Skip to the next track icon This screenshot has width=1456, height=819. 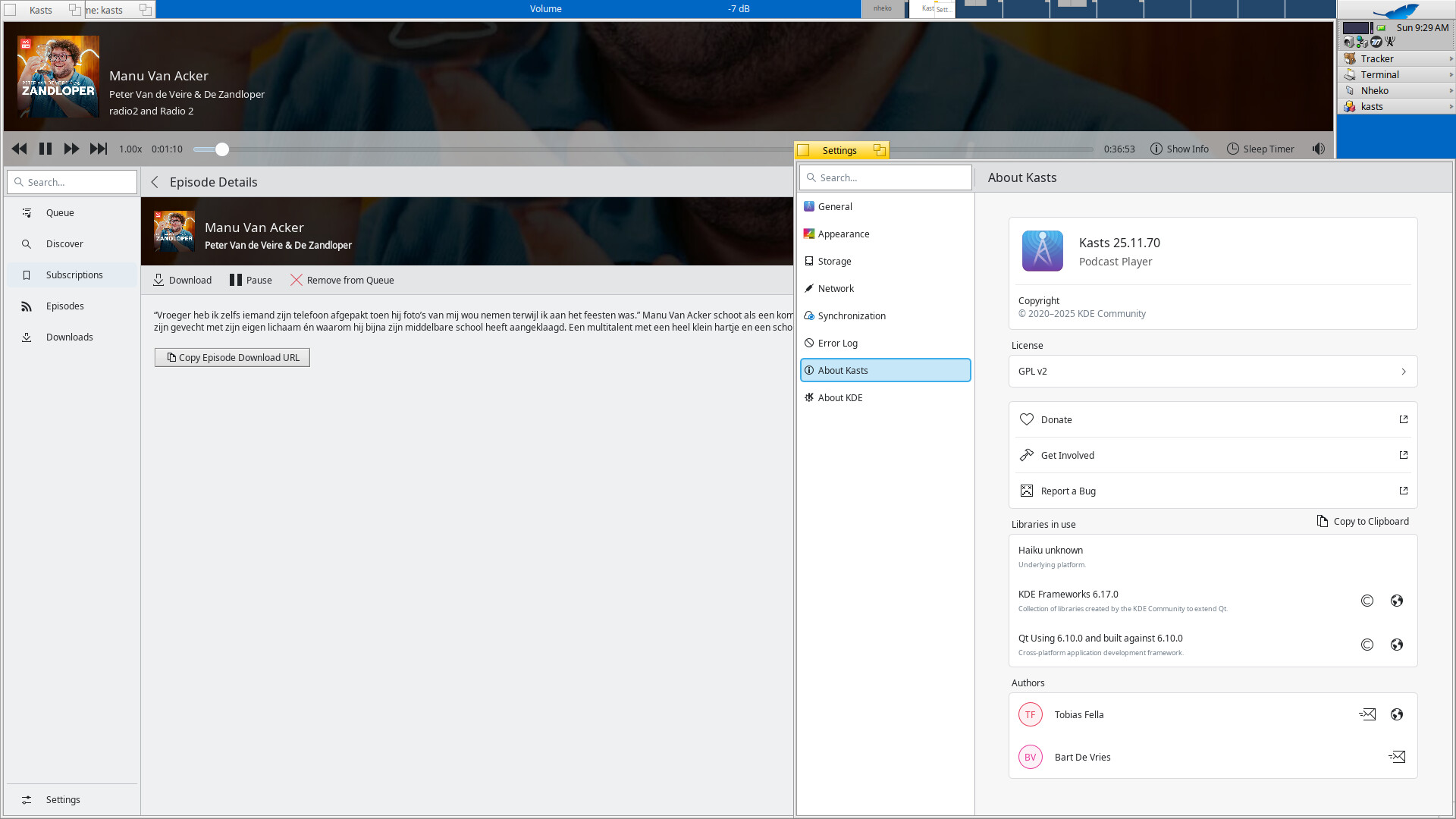[99, 149]
